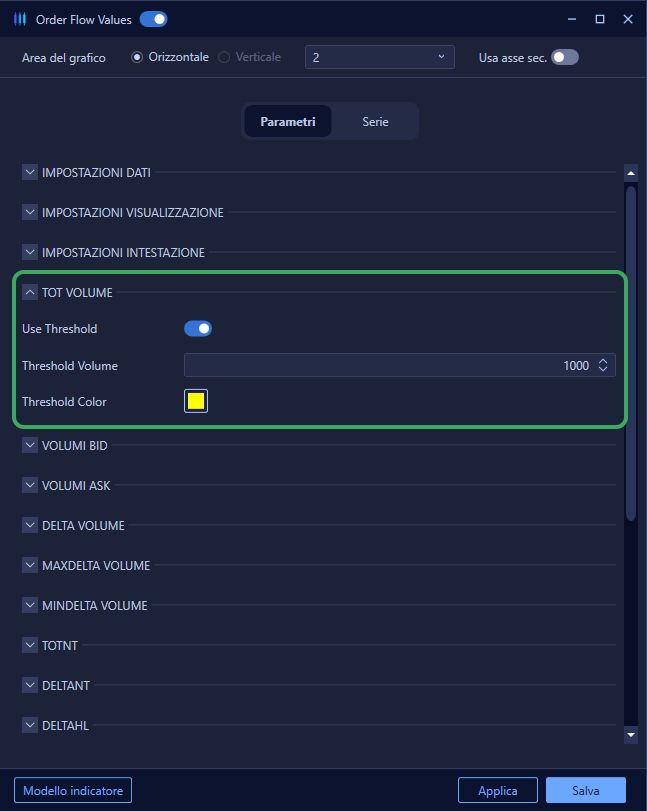Click the Threshold Color label

(x=64, y=402)
